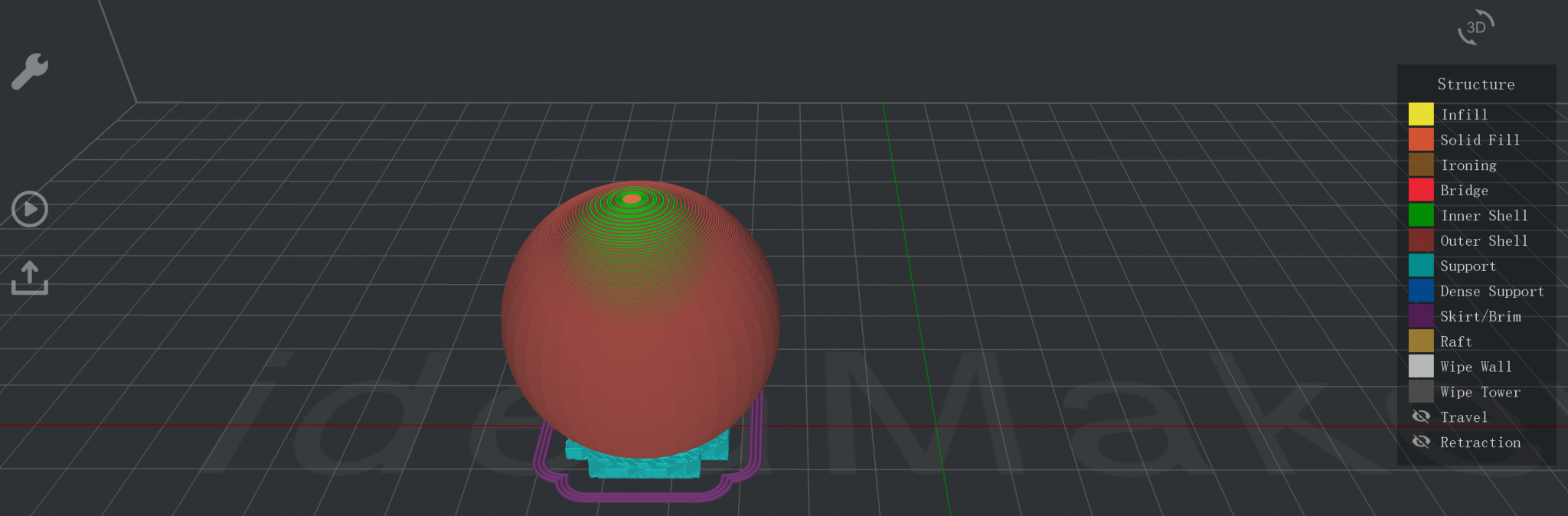Toggle Travel visibility eye icon
This screenshot has height=516, width=1568.
click(1421, 416)
